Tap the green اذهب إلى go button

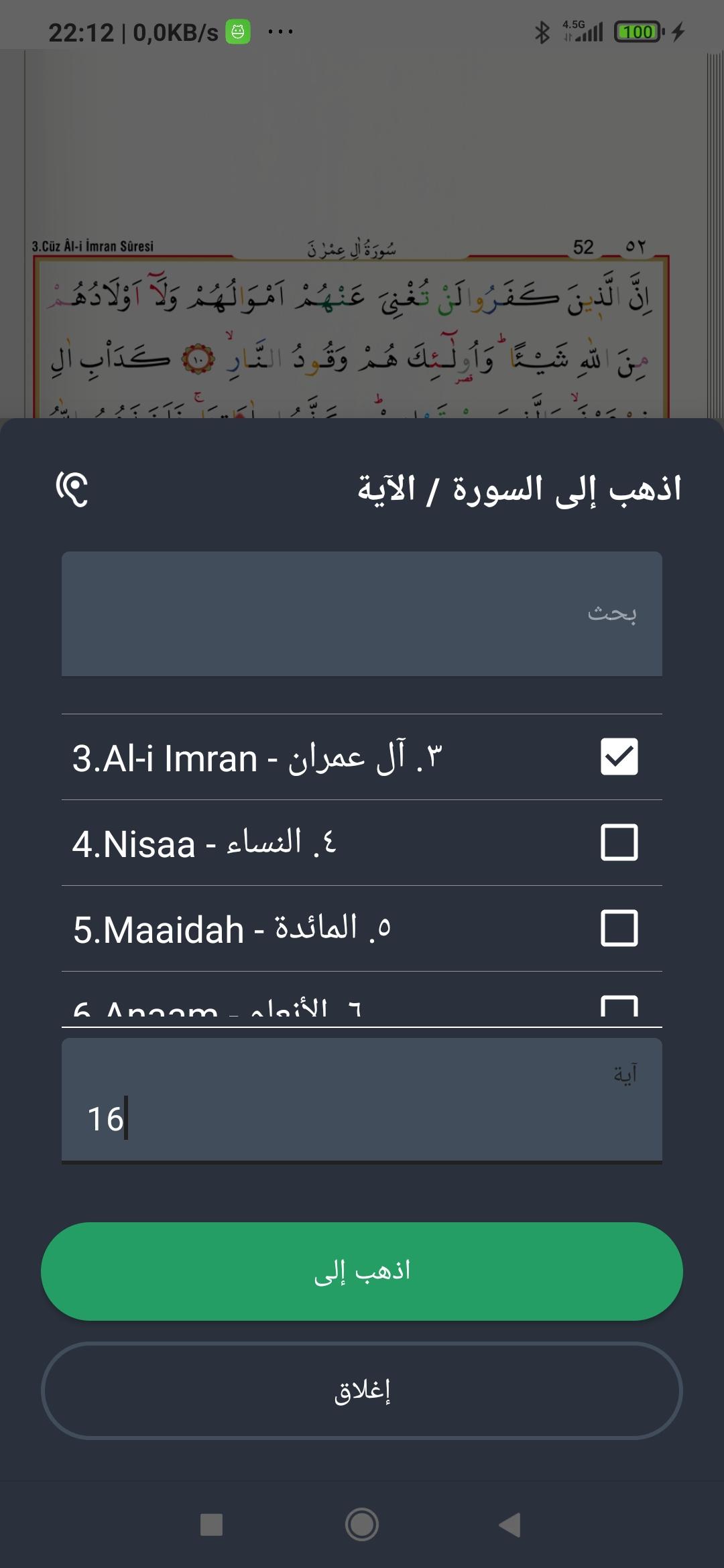[362, 1271]
